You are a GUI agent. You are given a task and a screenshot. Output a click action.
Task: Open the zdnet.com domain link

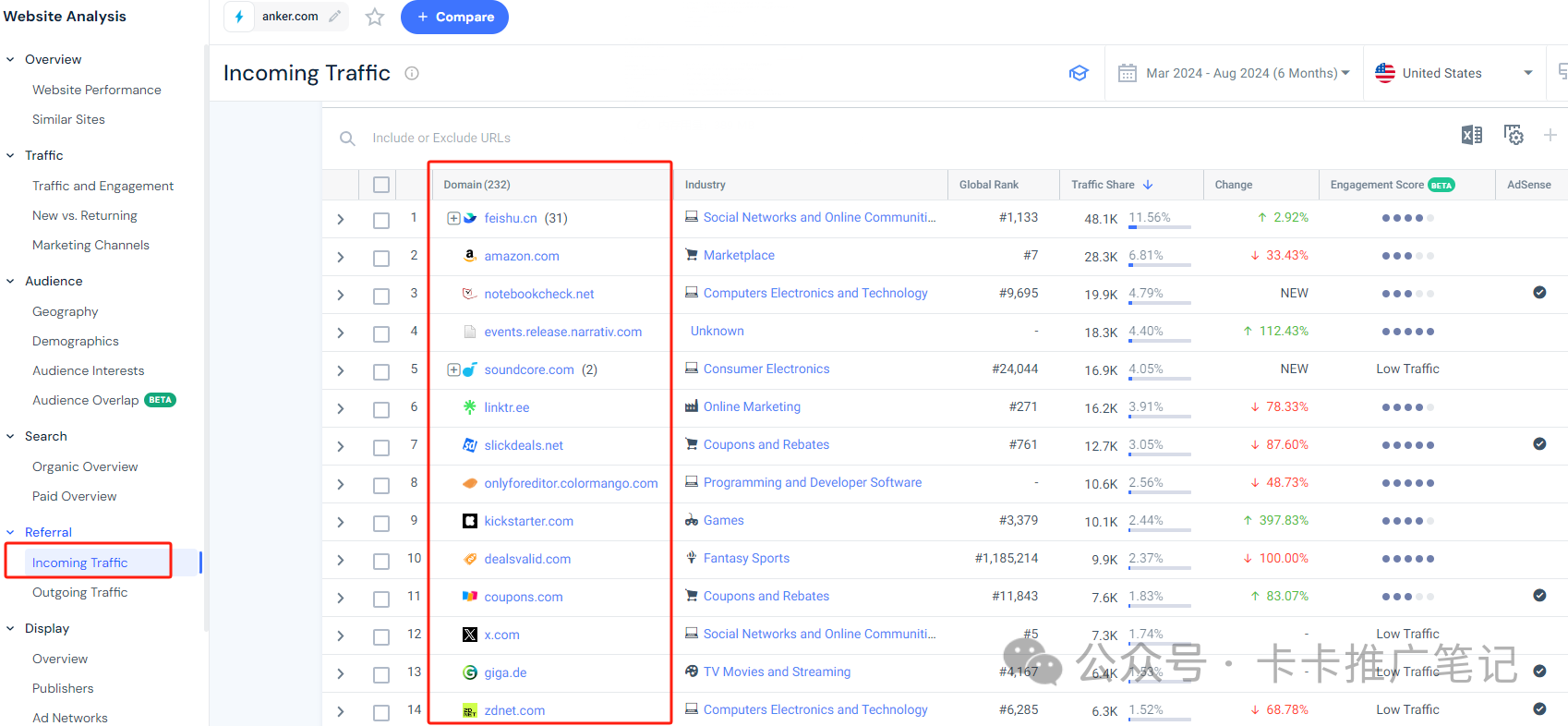pos(514,710)
